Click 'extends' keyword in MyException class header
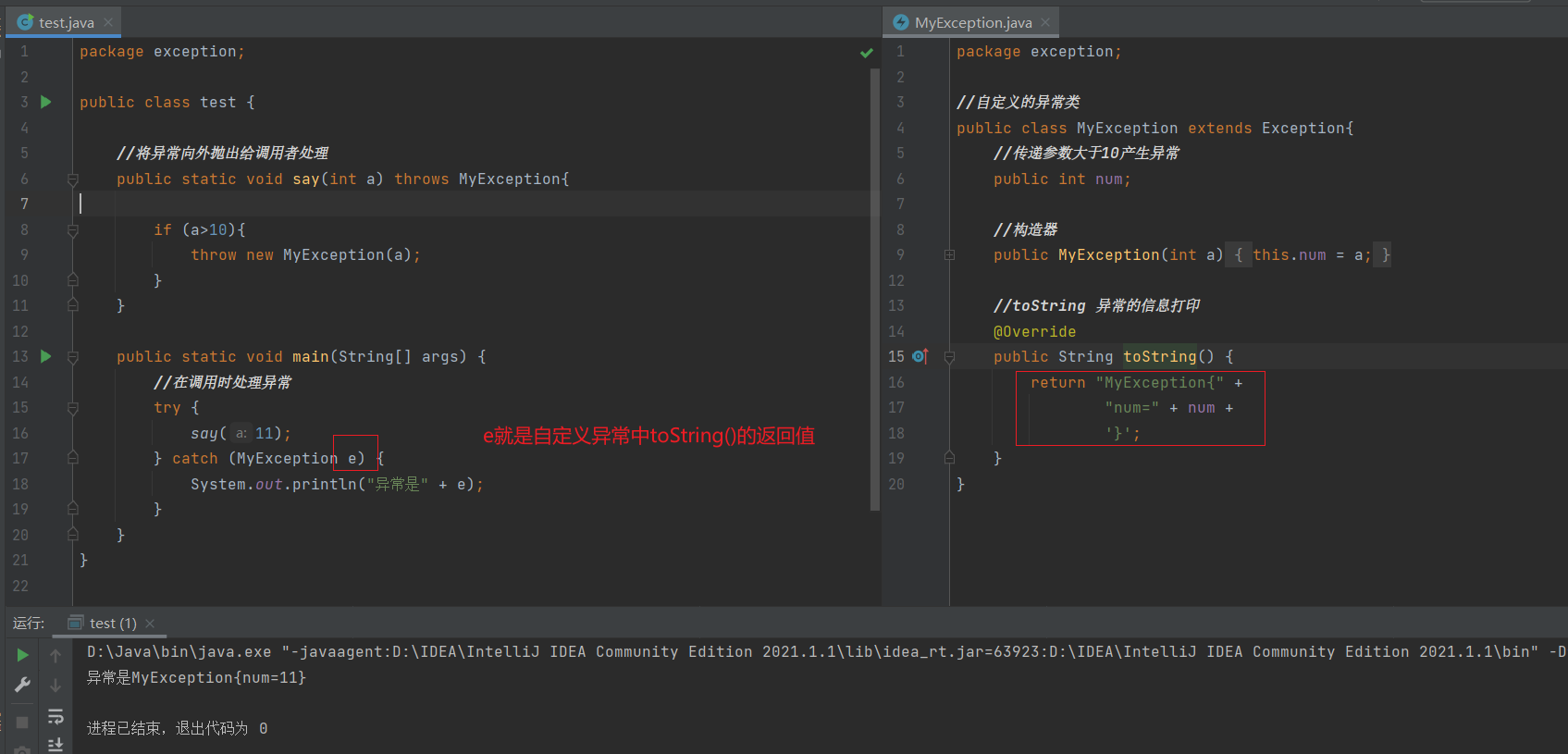 [1220, 128]
